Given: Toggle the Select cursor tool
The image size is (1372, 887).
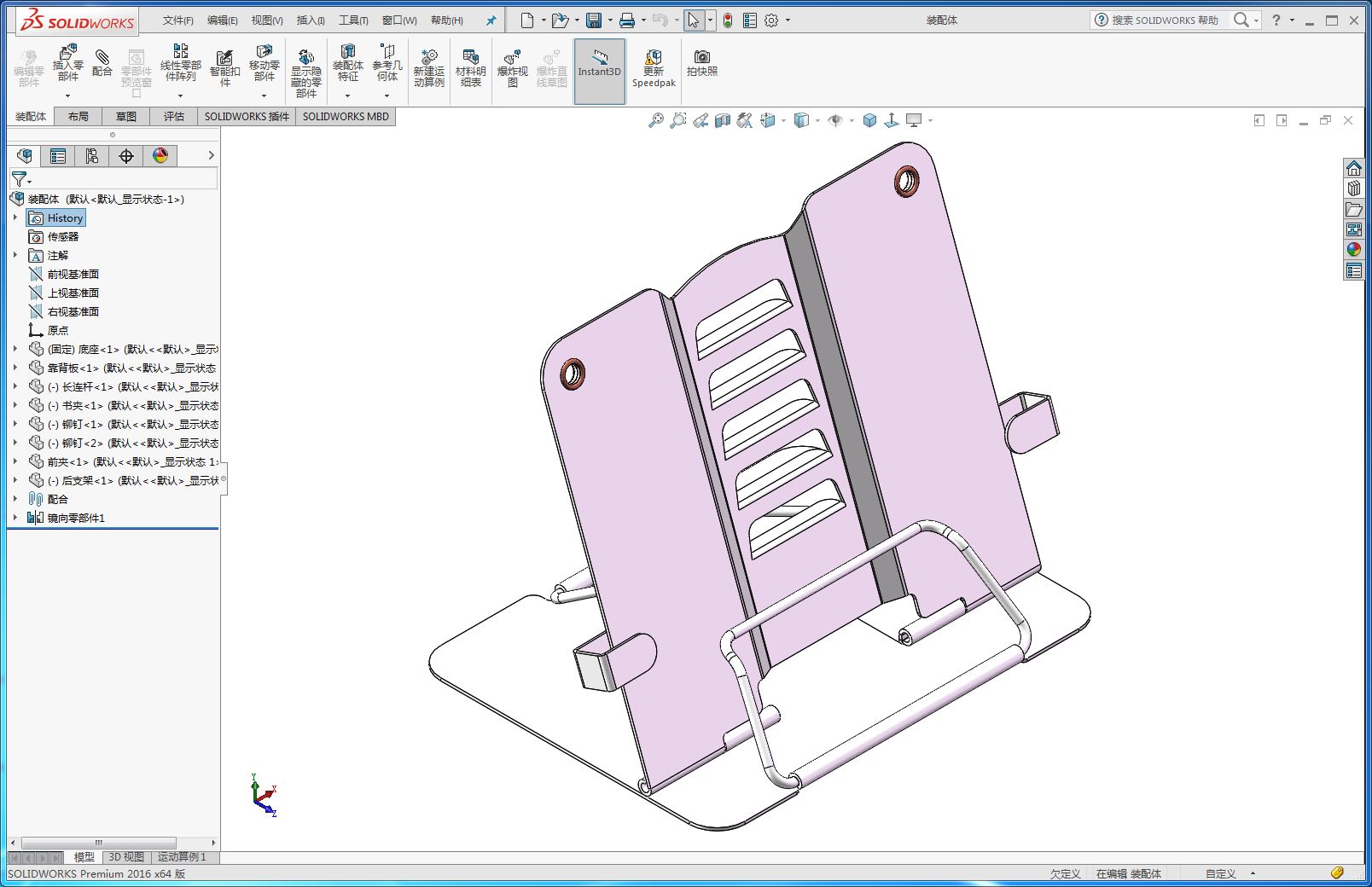Looking at the screenshot, I should click(x=694, y=20).
